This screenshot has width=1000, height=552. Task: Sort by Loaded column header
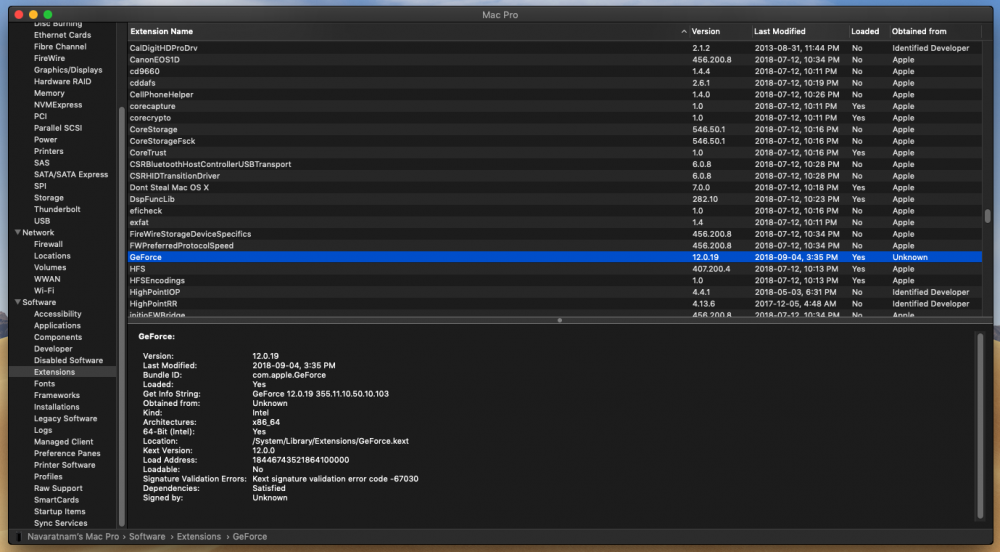tap(865, 31)
